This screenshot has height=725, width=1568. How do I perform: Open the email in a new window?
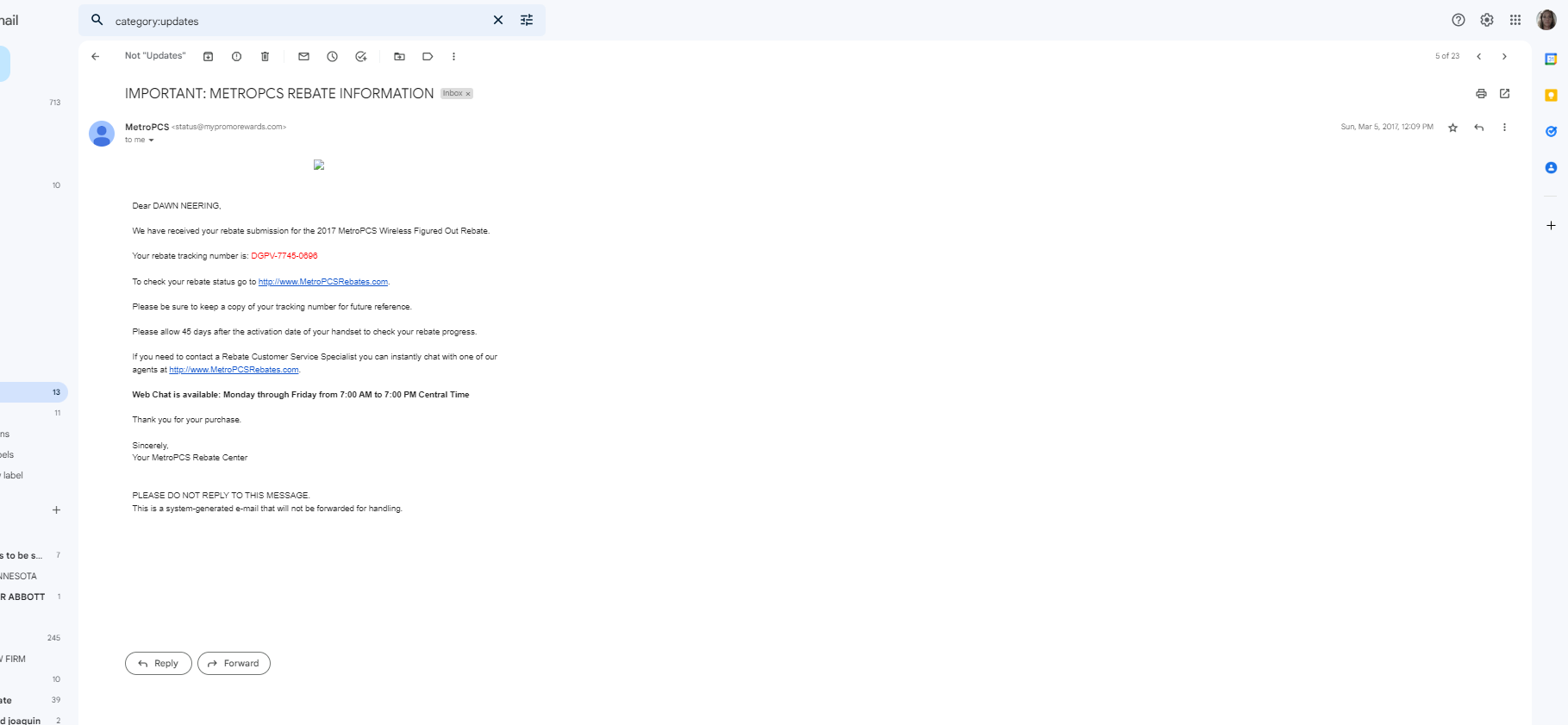(x=1504, y=93)
